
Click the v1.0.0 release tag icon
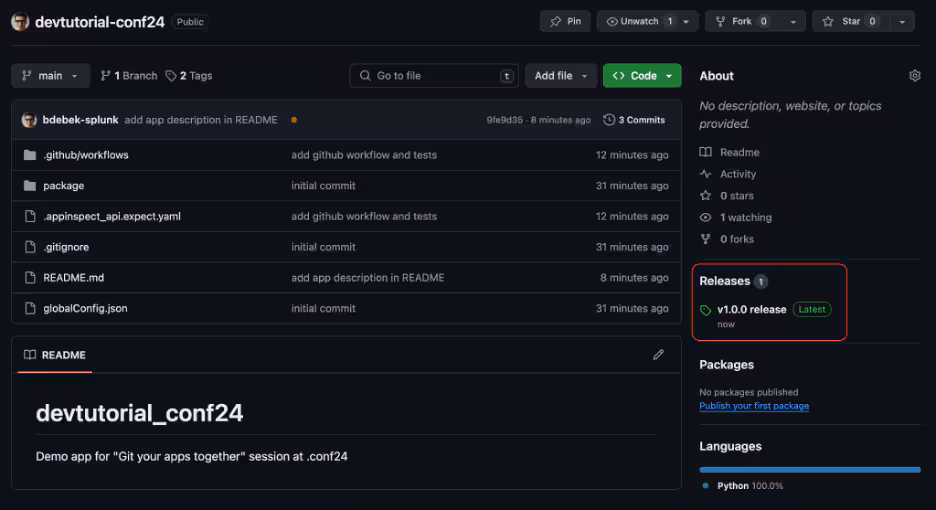[x=706, y=310]
